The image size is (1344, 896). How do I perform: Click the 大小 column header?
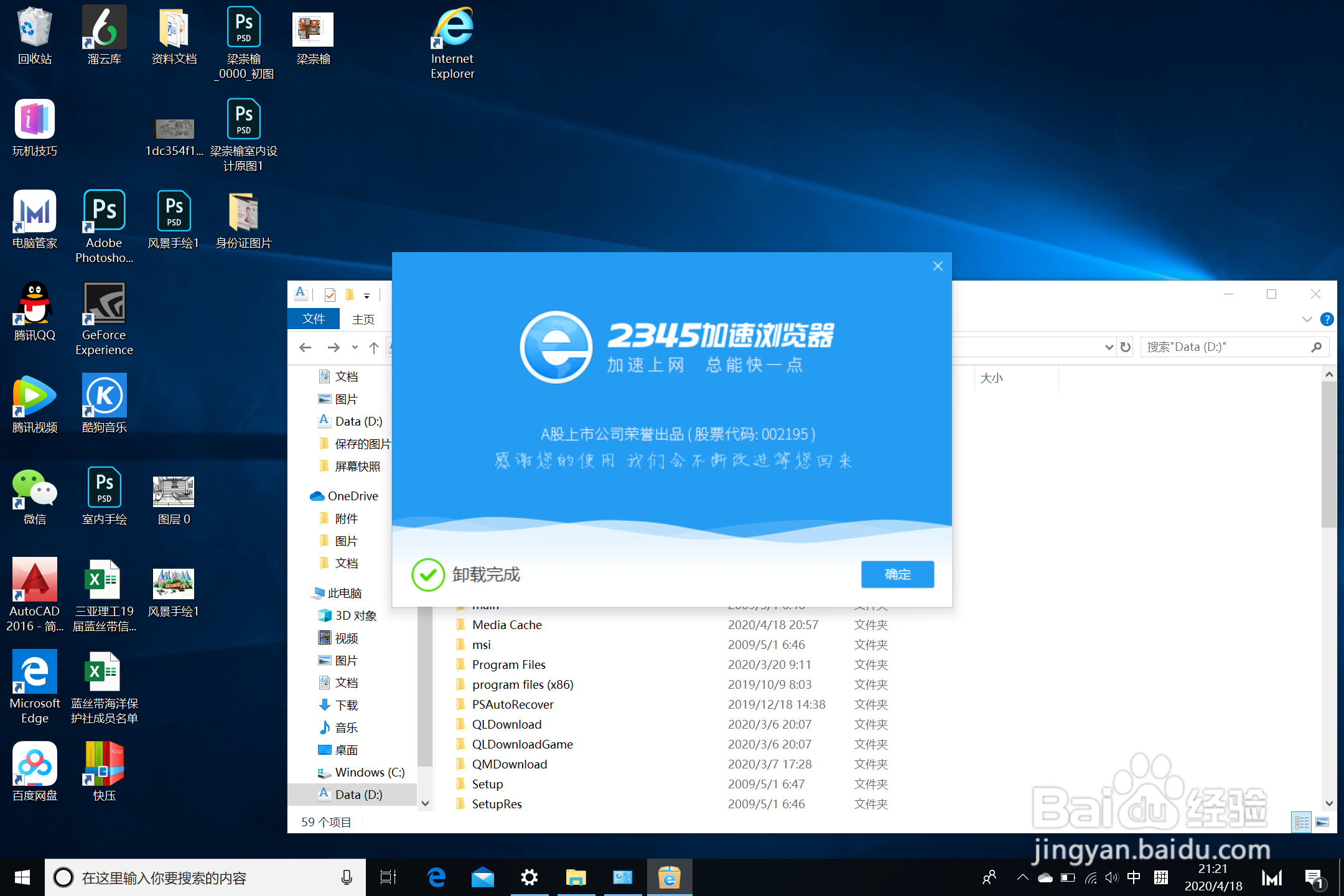click(x=1015, y=378)
